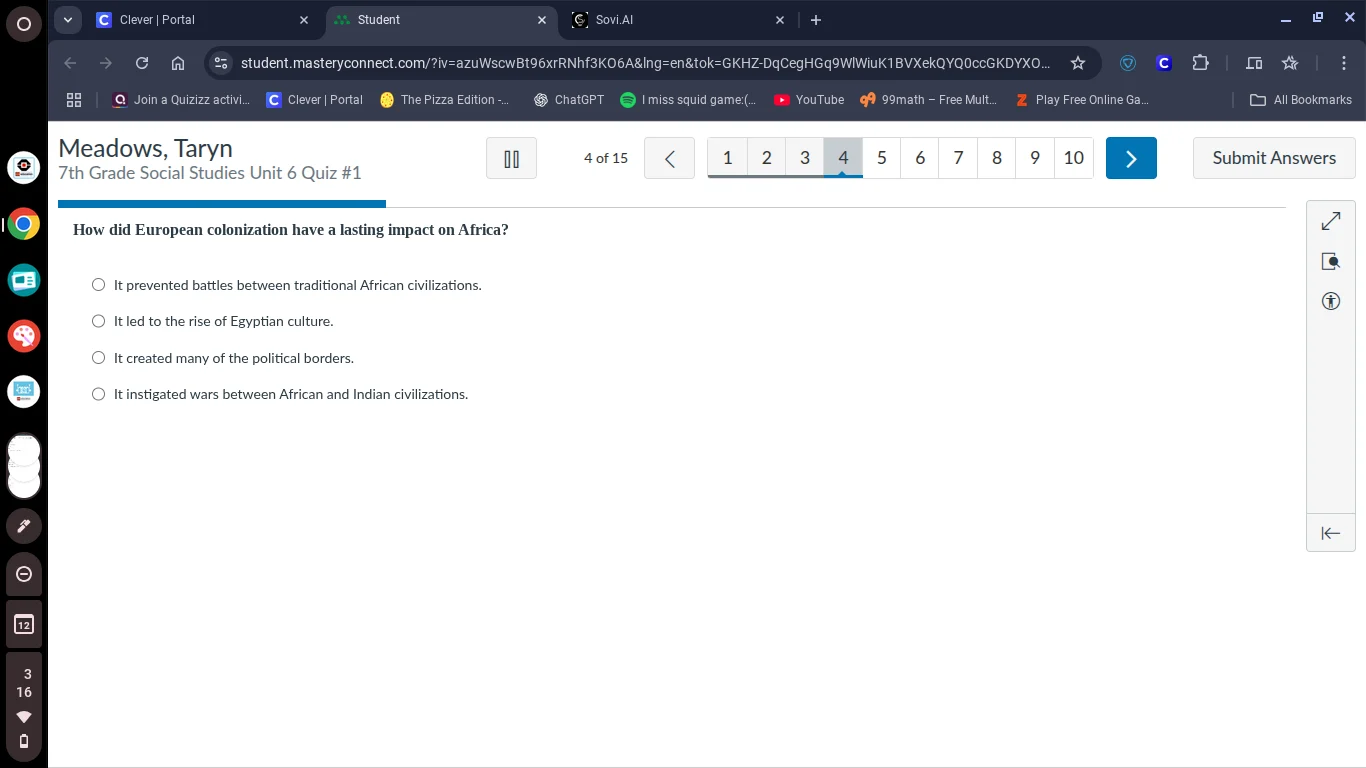The image size is (1366, 768).
Task: Bookmark this page with the star icon
Action: coord(1077,63)
